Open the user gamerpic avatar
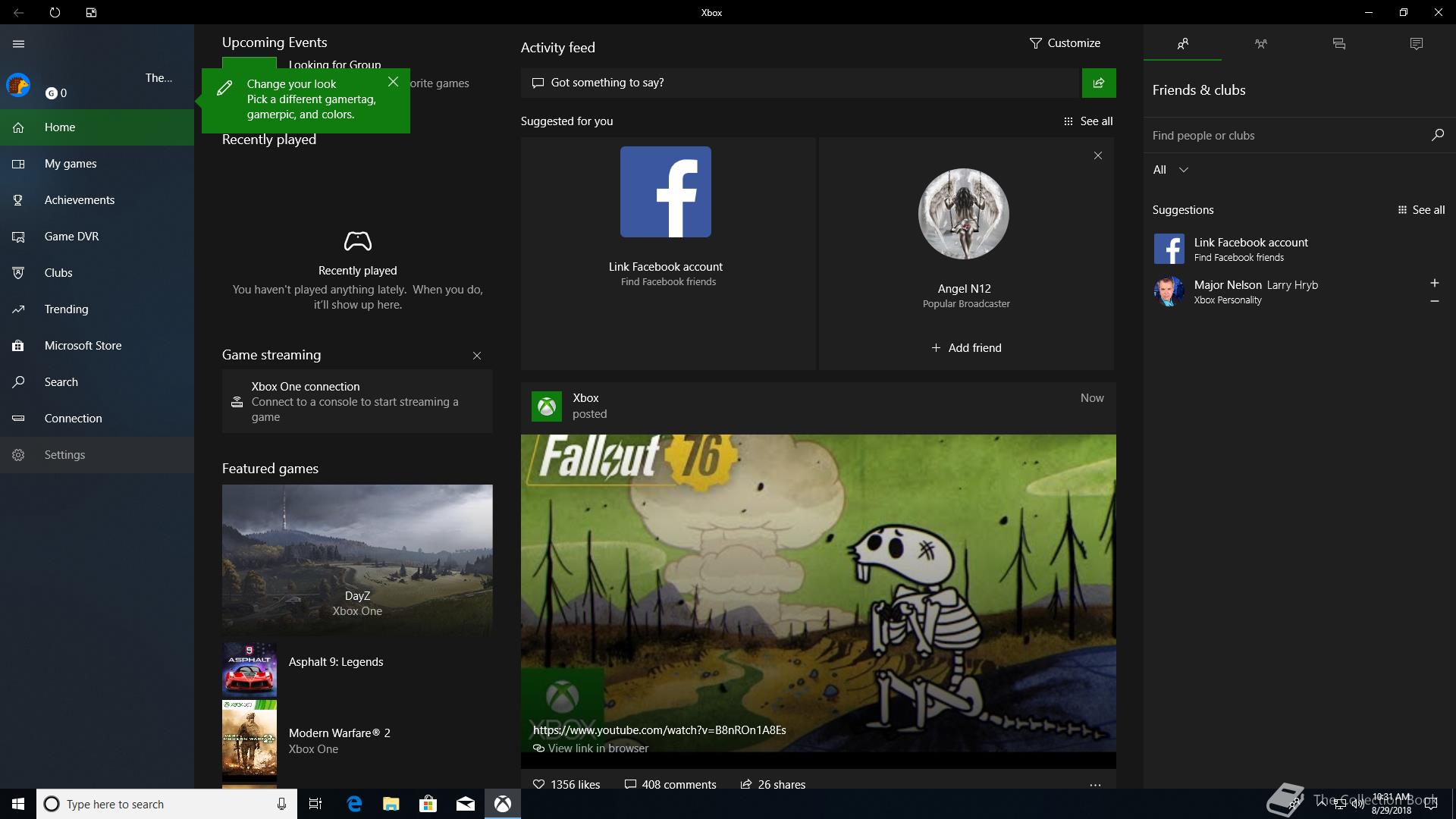Image resolution: width=1456 pixels, height=819 pixels. coord(18,85)
